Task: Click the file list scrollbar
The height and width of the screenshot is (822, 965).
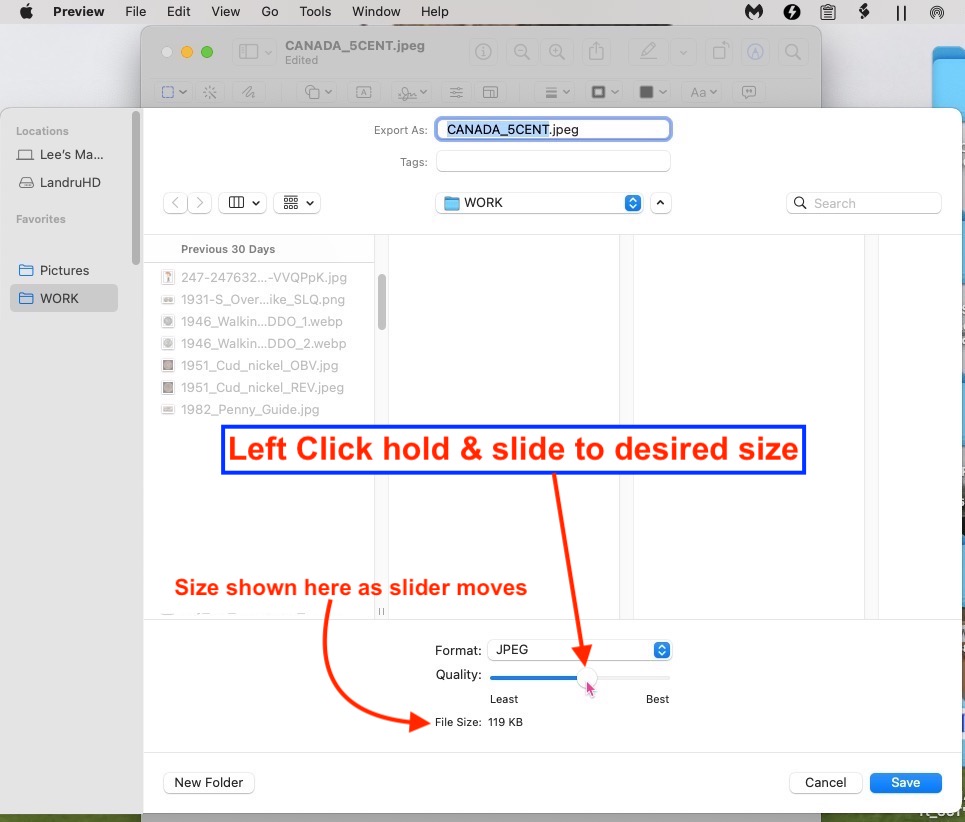Action: [x=382, y=301]
